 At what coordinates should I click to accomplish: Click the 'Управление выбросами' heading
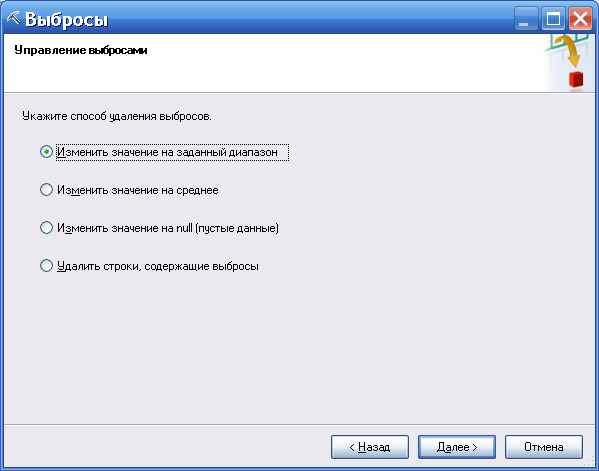point(81,50)
